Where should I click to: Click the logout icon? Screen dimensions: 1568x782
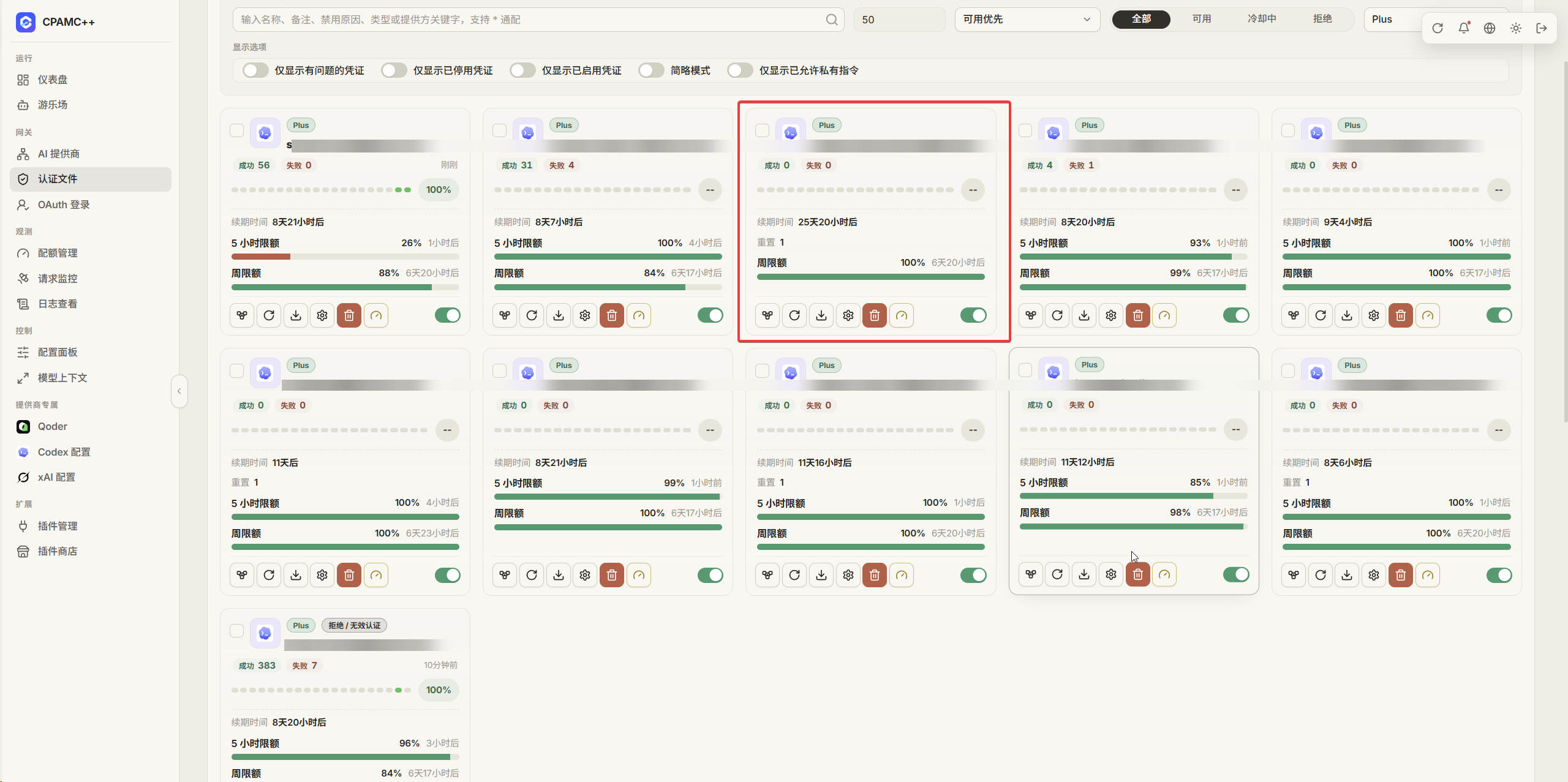1542,28
